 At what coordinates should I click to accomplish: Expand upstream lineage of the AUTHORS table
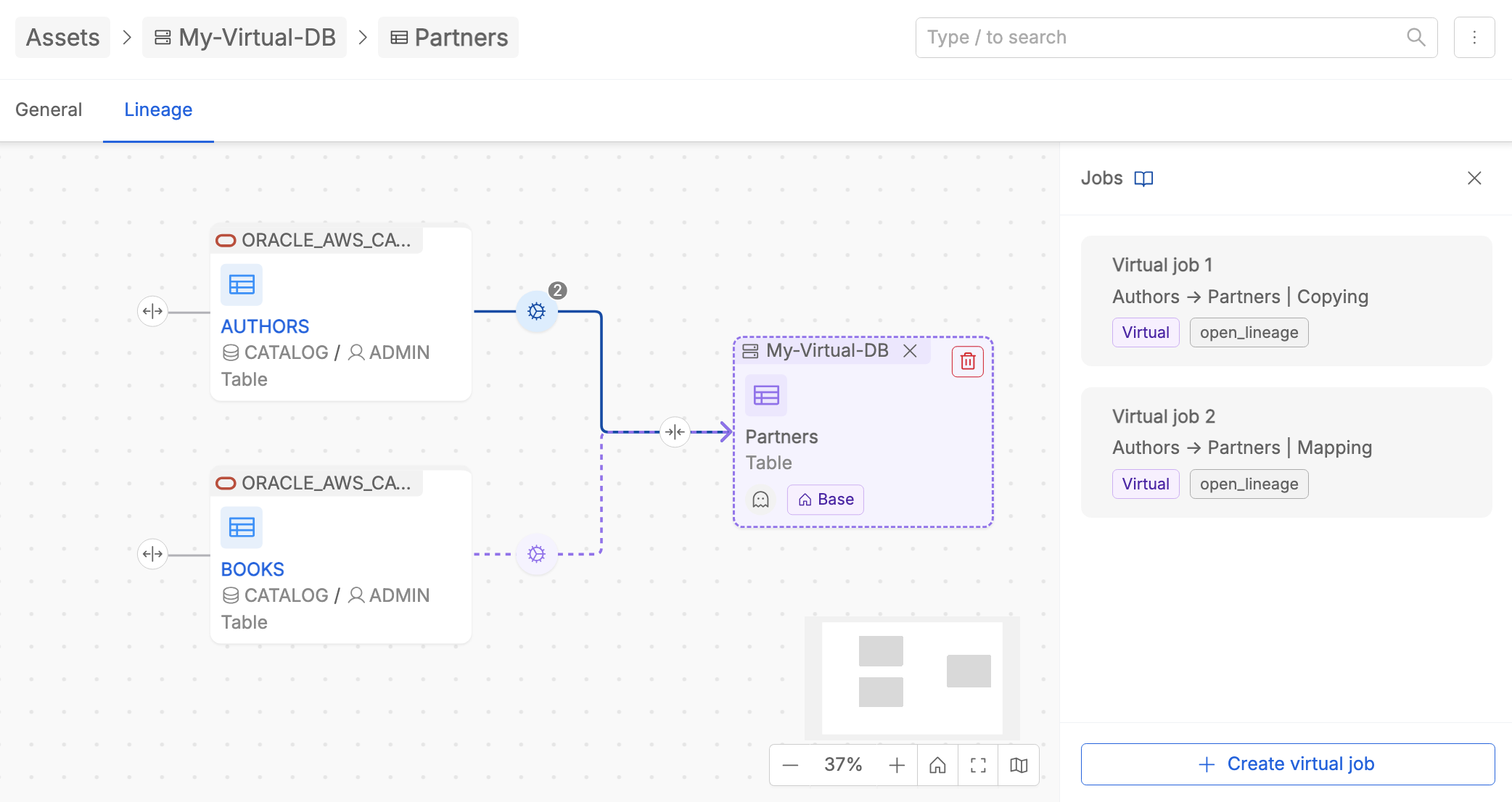152,311
